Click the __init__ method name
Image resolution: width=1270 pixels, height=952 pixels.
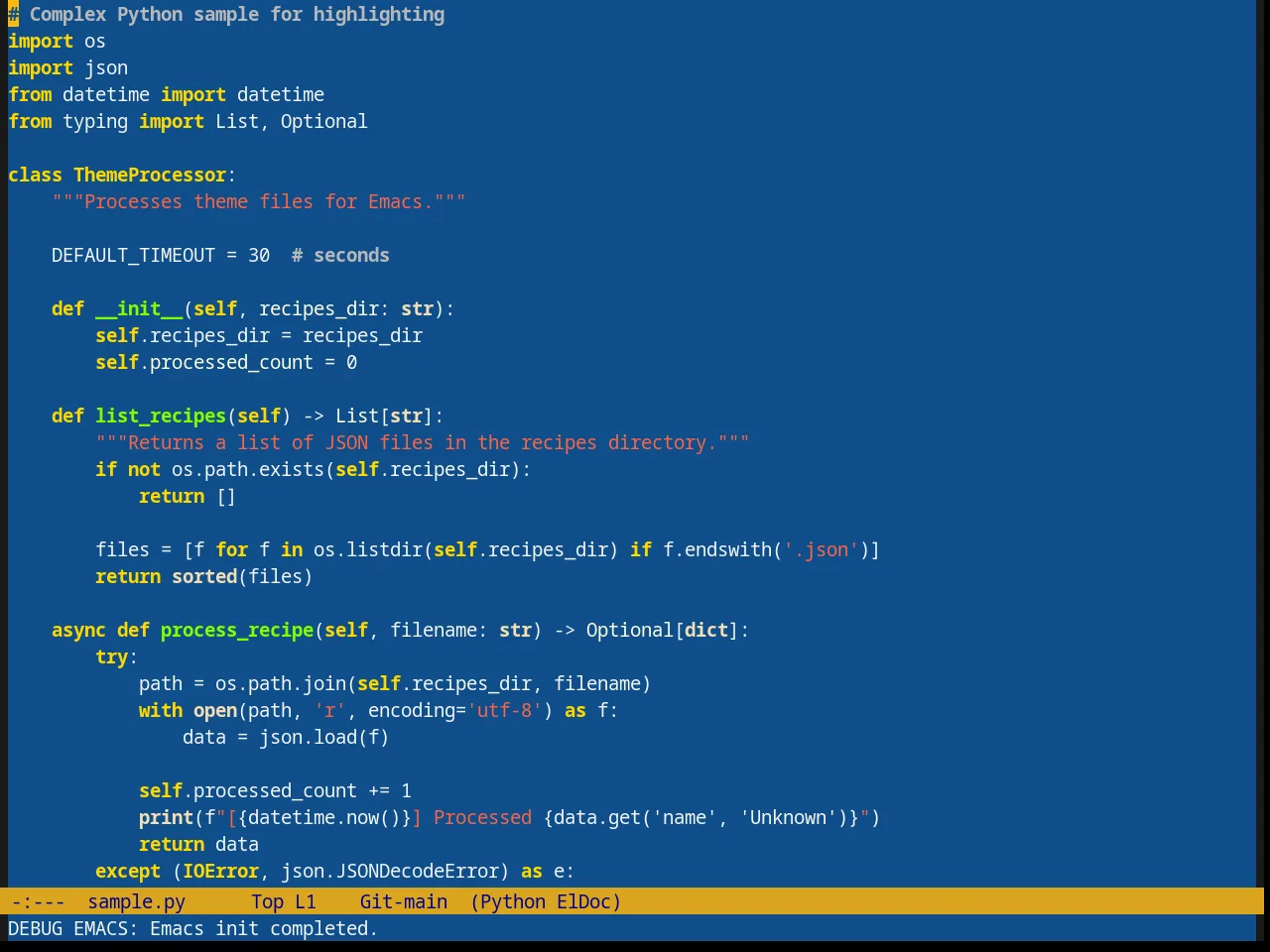[139, 308]
